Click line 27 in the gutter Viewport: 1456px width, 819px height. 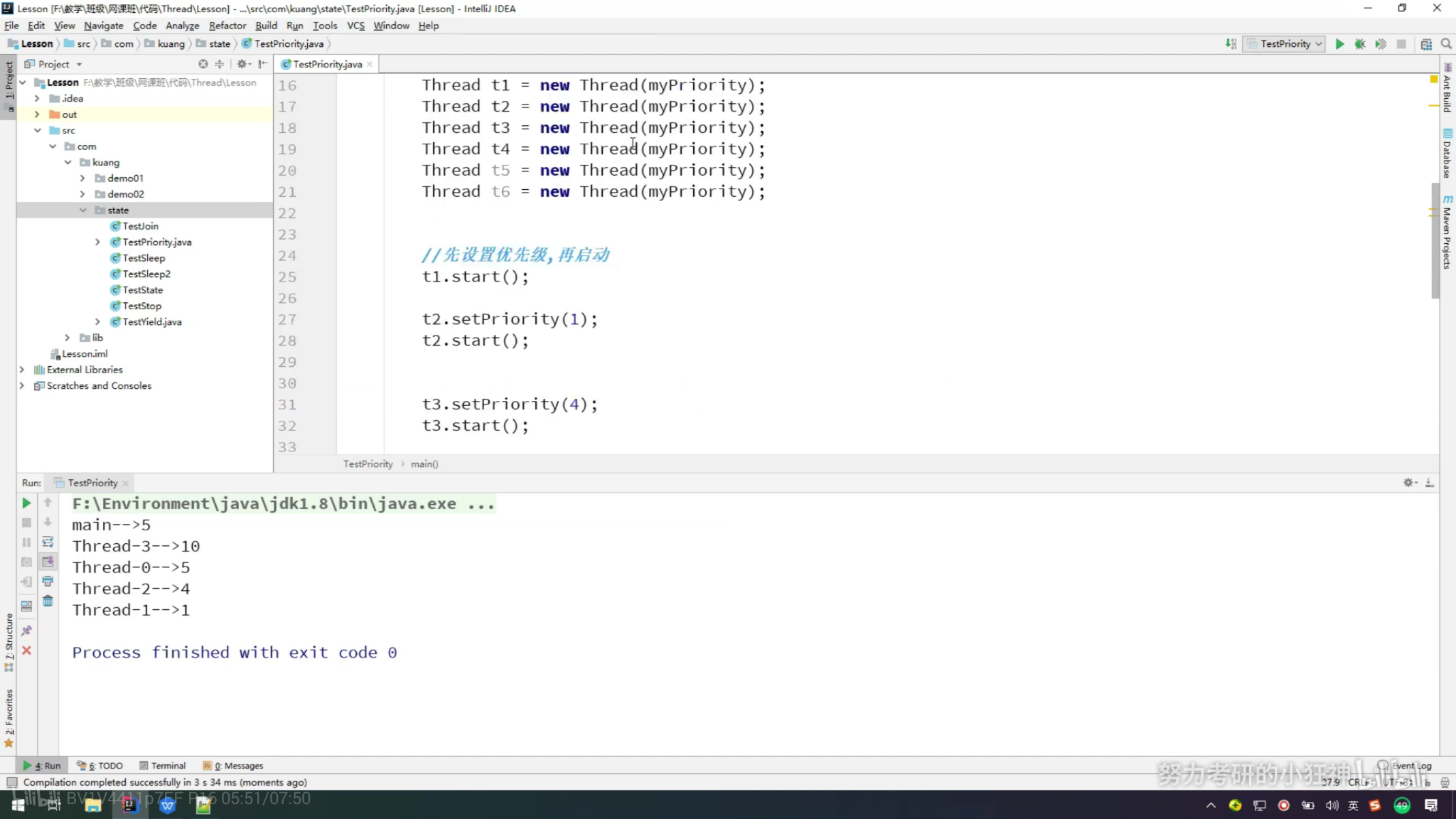(x=287, y=320)
